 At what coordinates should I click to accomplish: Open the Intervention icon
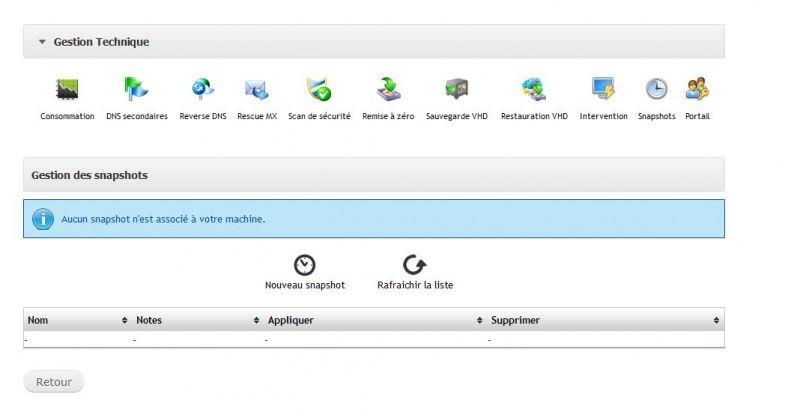coord(603,91)
